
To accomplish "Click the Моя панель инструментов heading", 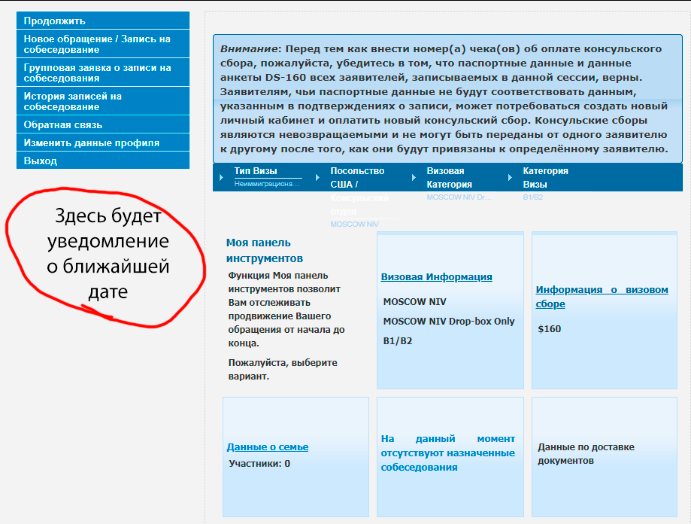I will pos(264,250).
